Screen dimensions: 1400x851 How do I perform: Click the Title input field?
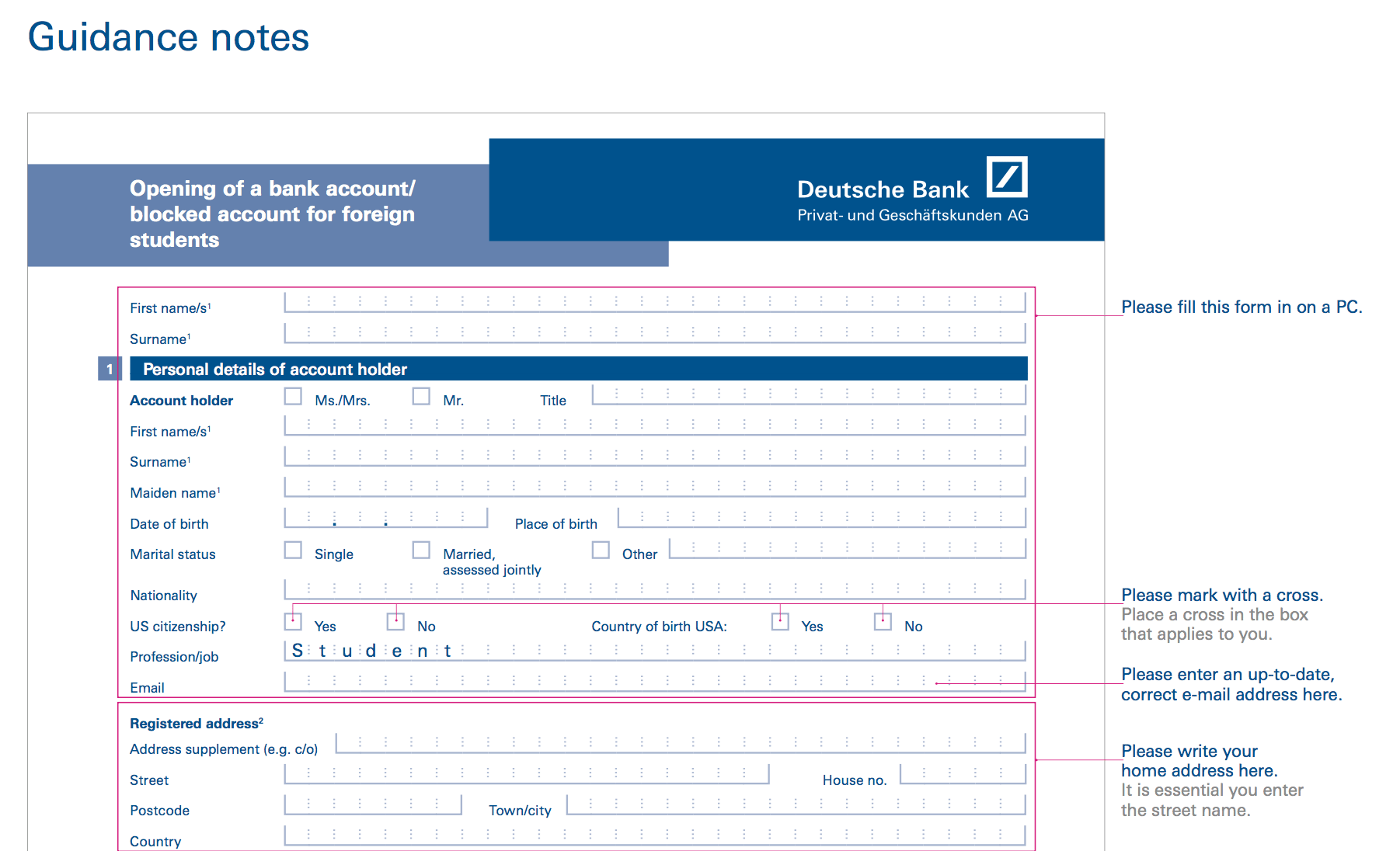click(x=809, y=394)
